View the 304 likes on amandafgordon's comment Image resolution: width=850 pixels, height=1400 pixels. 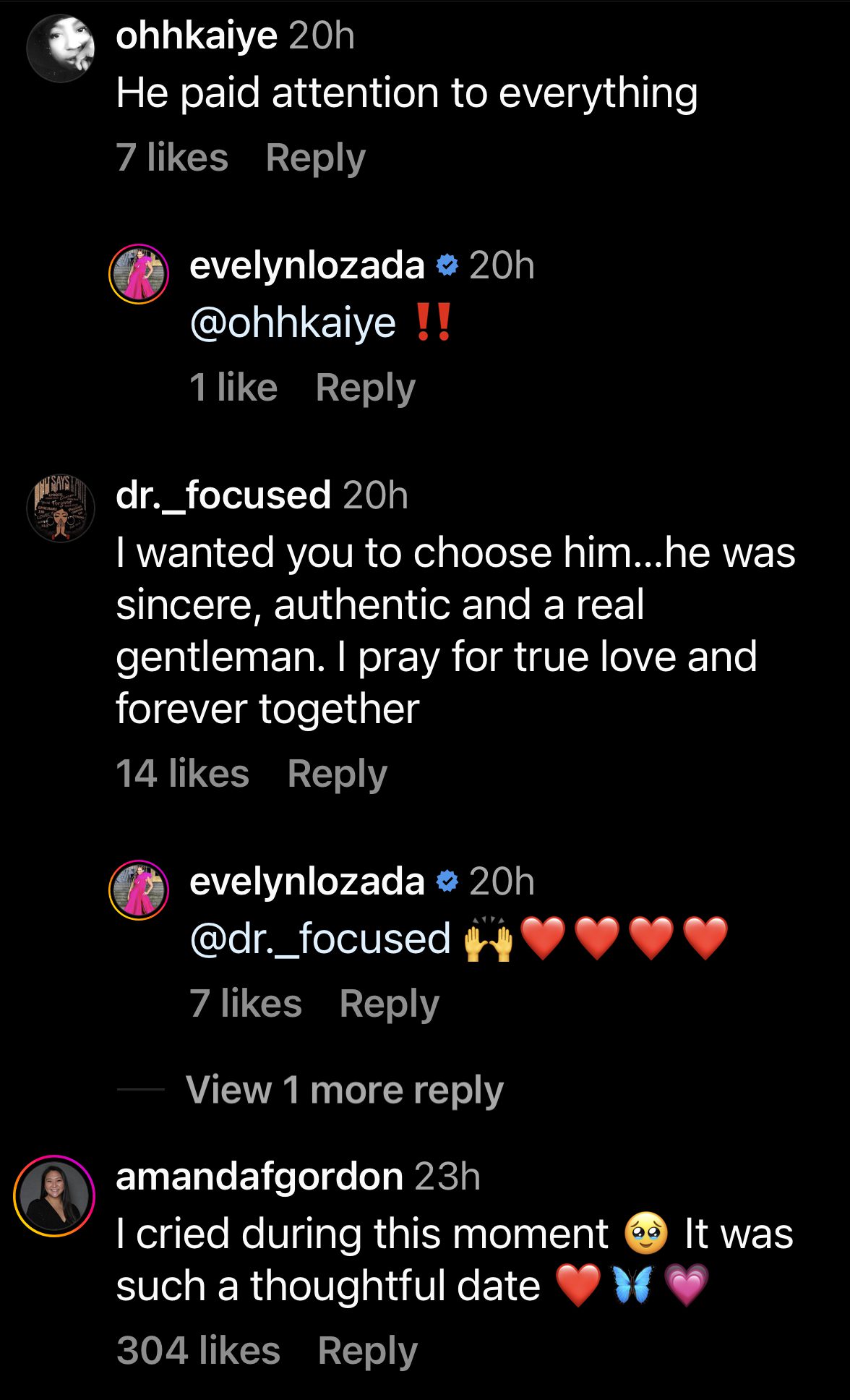198,1351
